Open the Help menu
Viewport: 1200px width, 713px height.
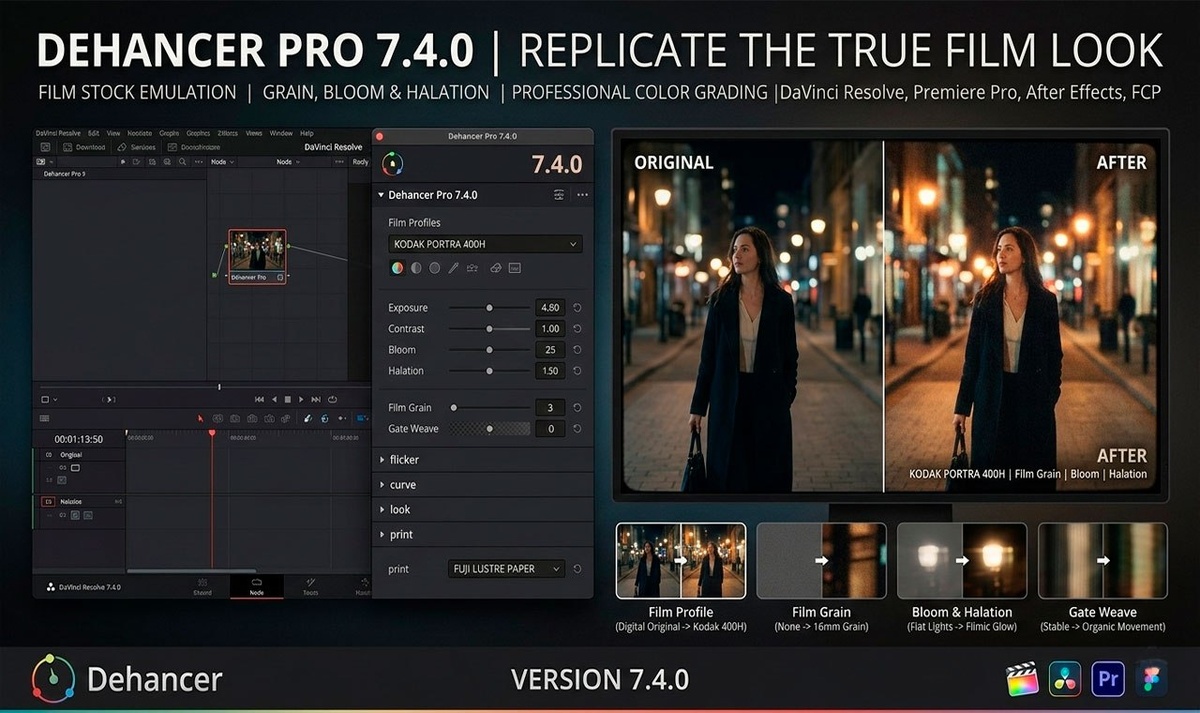point(306,133)
